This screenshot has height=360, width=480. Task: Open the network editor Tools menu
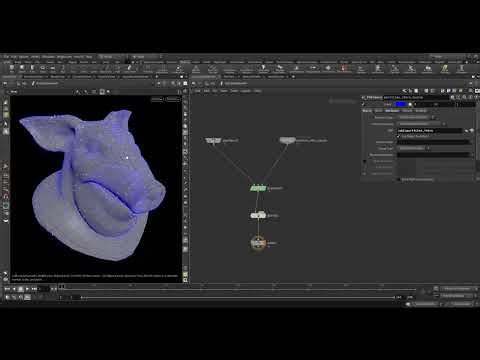click(235, 91)
